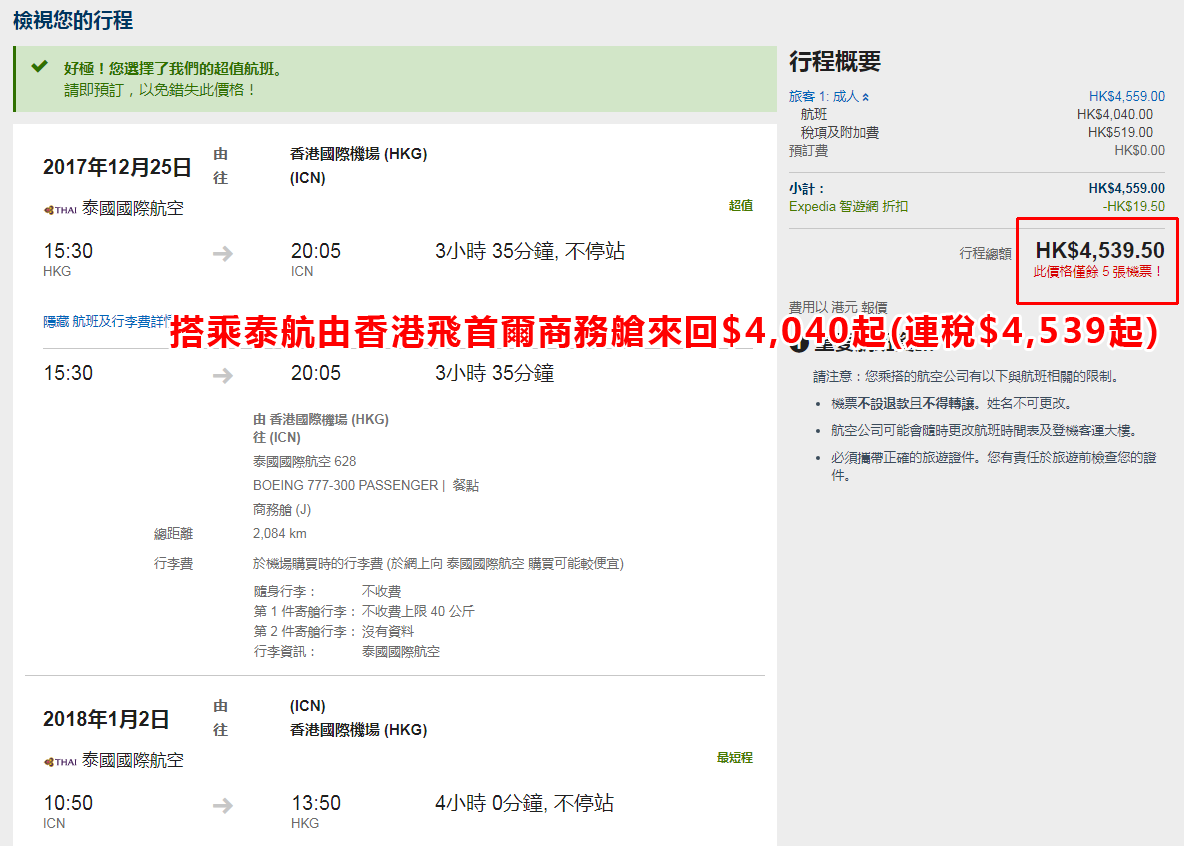The height and width of the screenshot is (846, 1184).
Task: Click the arrow in the flight 628 detail row
Action: pyautogui.click(x=223, y=375)
